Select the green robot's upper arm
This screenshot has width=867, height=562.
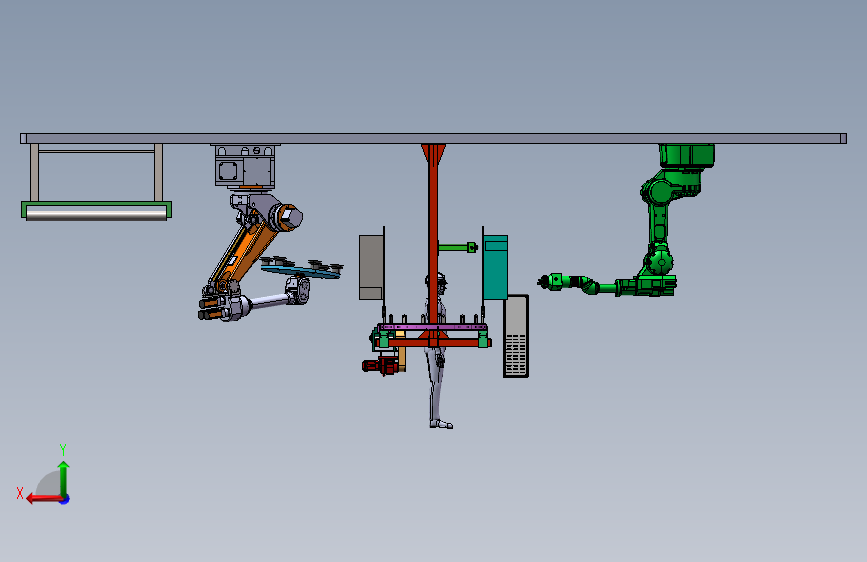click(x=659, y=224)
